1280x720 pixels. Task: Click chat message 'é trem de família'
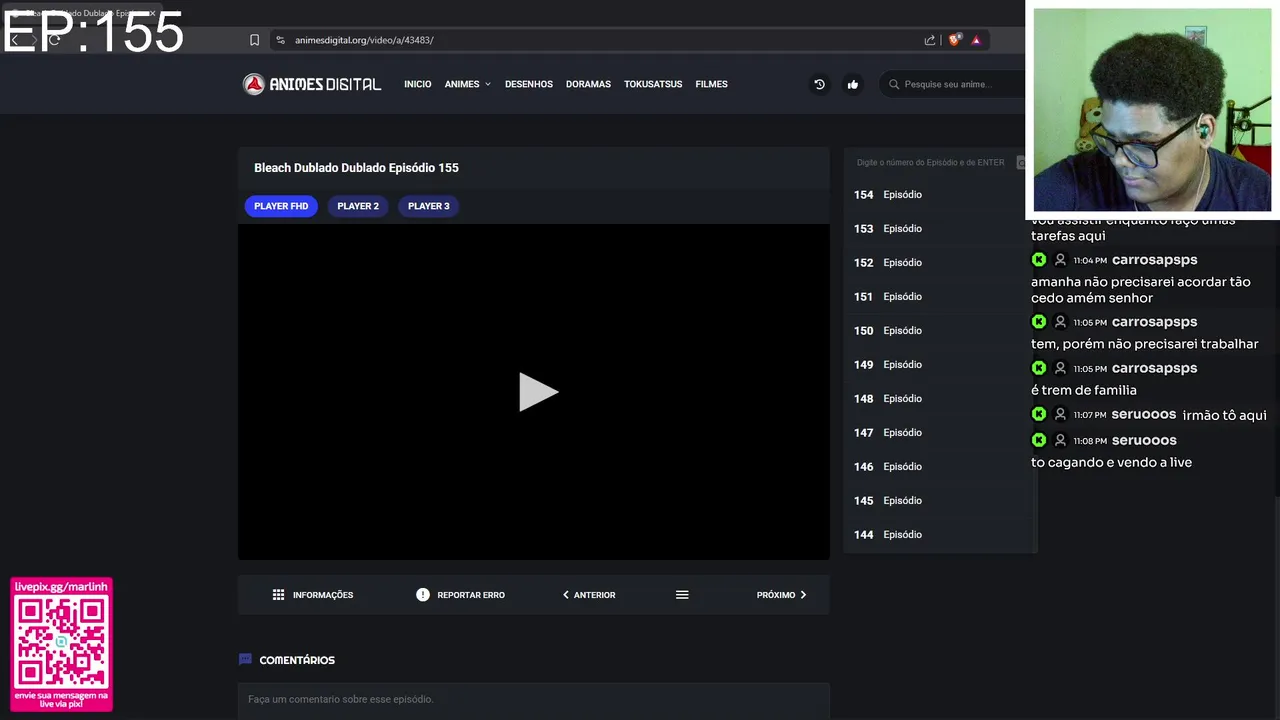(1084, 390)
